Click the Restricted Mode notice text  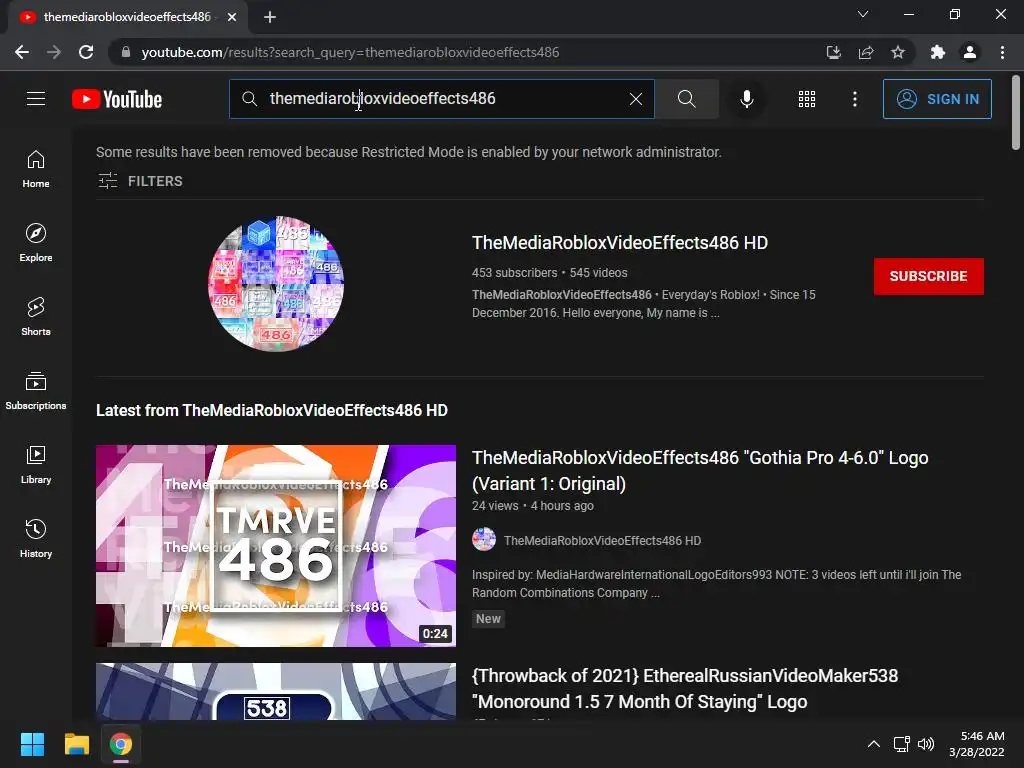[x=409, y=152]
